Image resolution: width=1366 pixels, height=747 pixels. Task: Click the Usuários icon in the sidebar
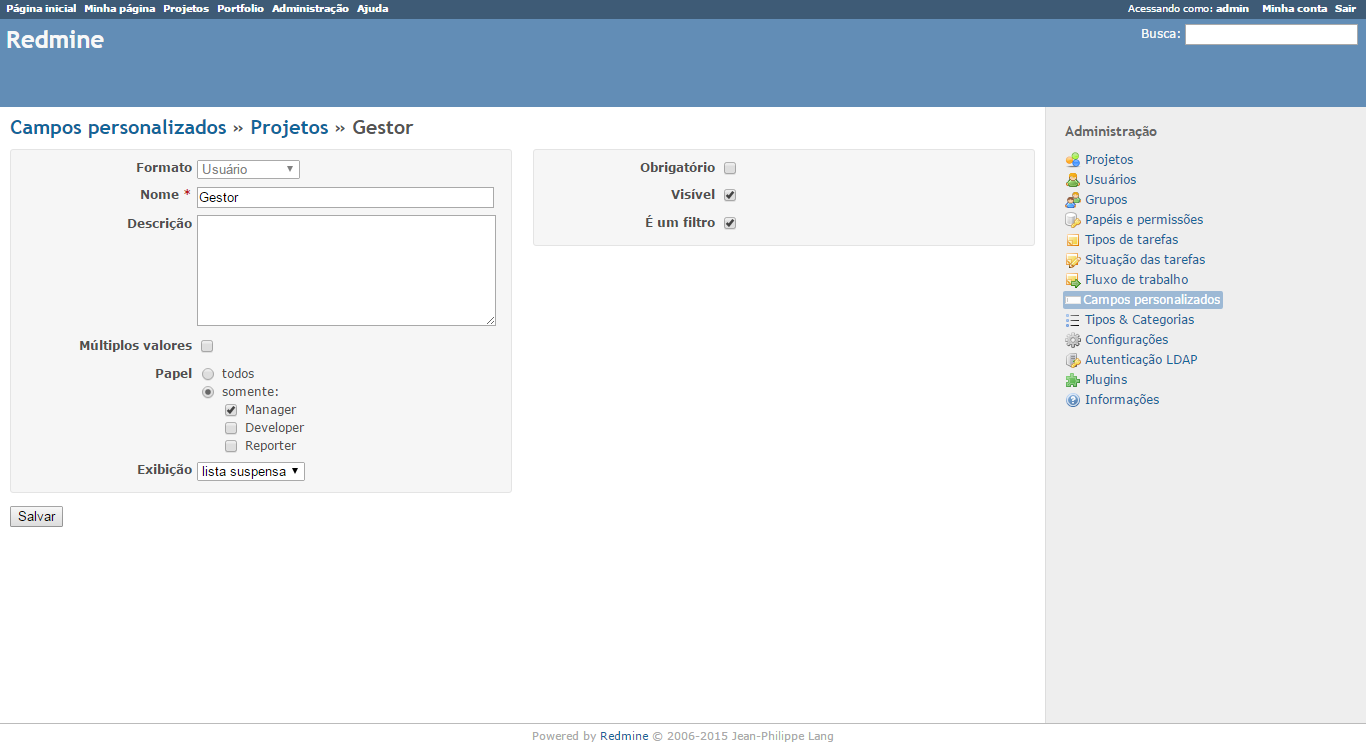[1073, 180]
